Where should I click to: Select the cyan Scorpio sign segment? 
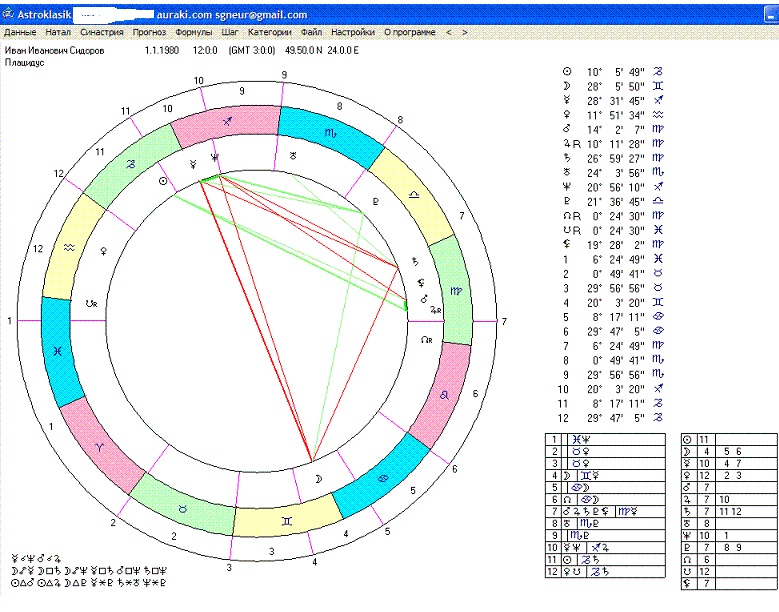(x=329, y=130)
